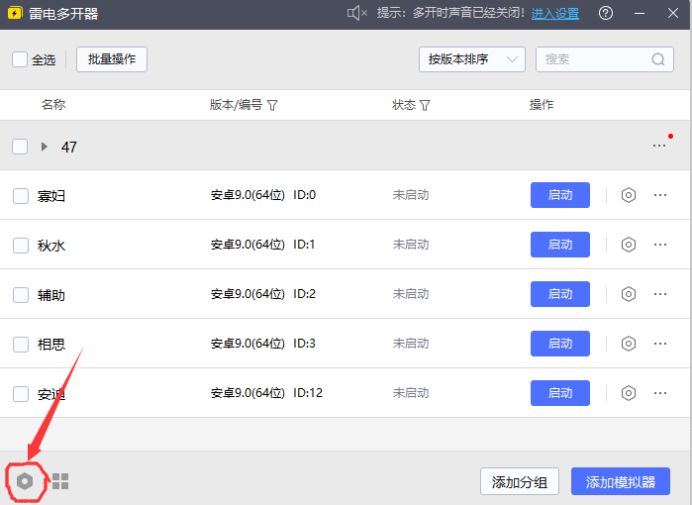Open the 进入设置 link
This screenshot has width=692, height=505.
[x=555, y=14]
